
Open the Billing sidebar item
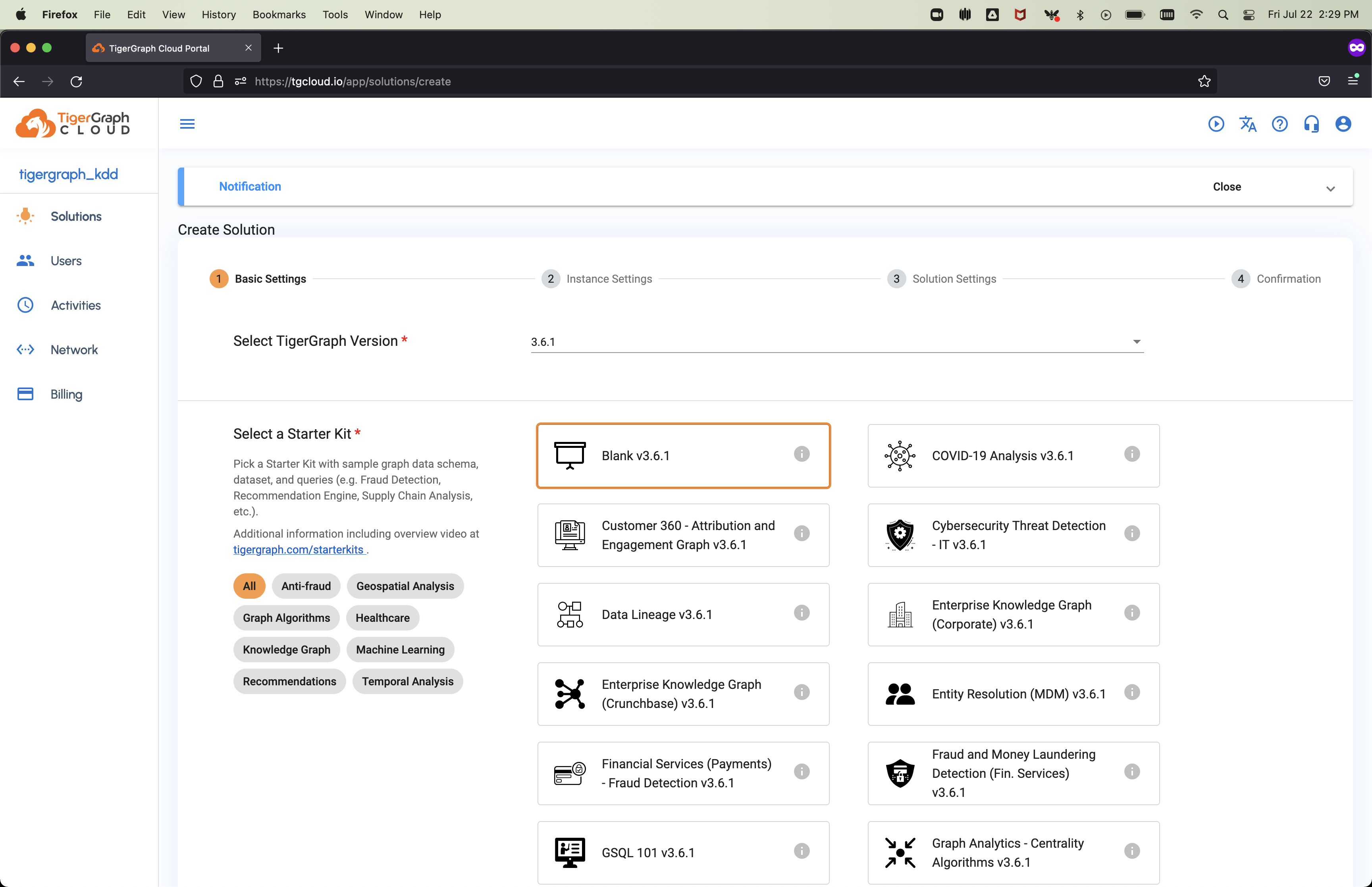point(66,394)
